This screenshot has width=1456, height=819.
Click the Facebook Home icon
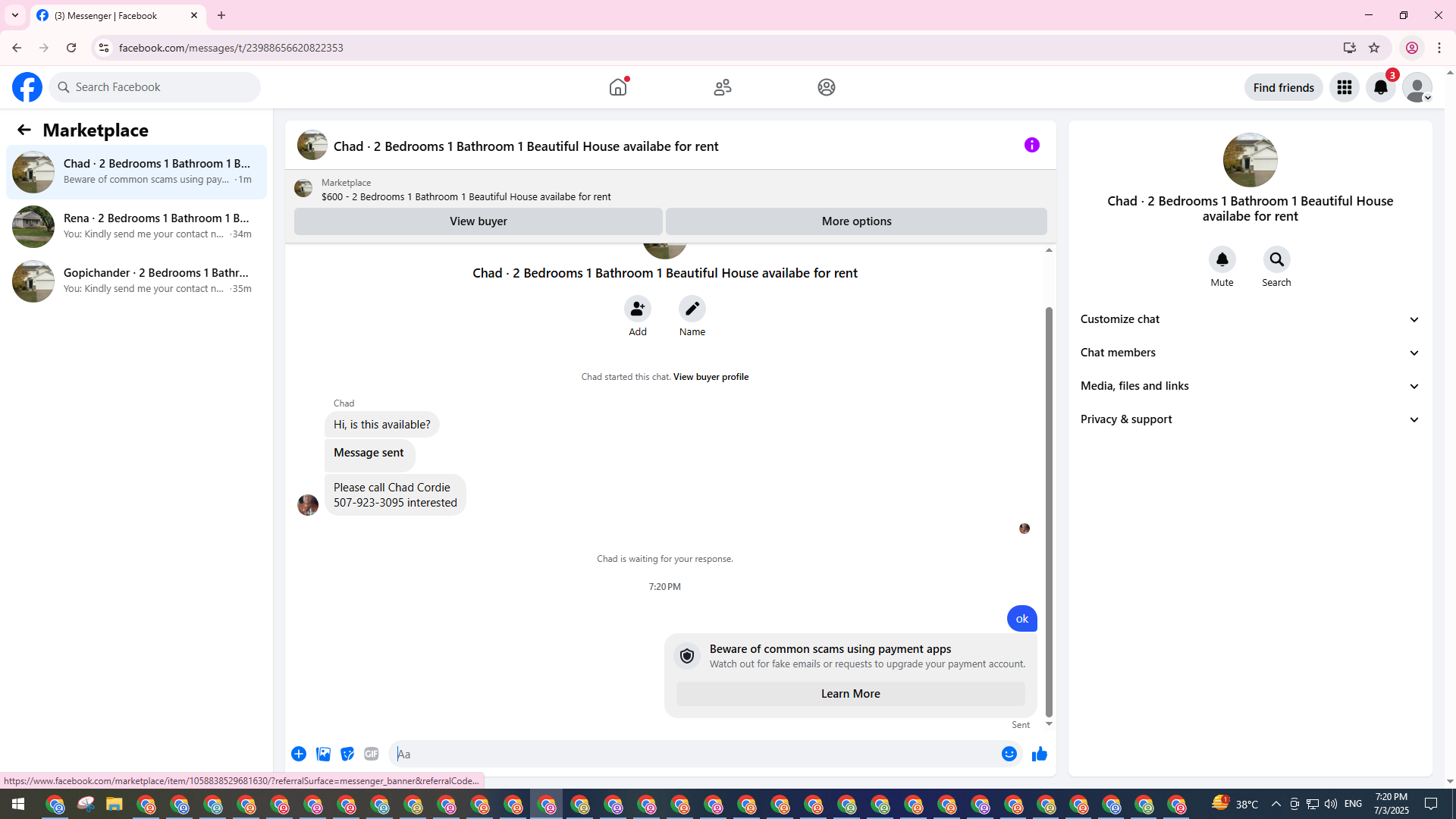(x=618, y=87)
